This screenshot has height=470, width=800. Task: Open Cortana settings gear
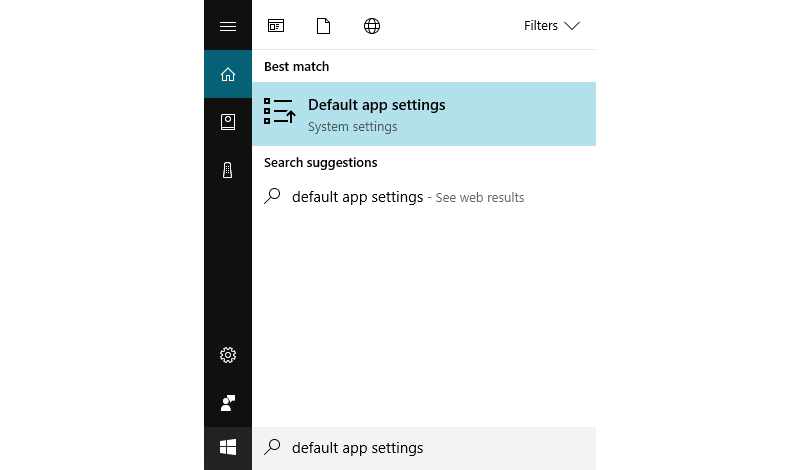pos(228,355)
